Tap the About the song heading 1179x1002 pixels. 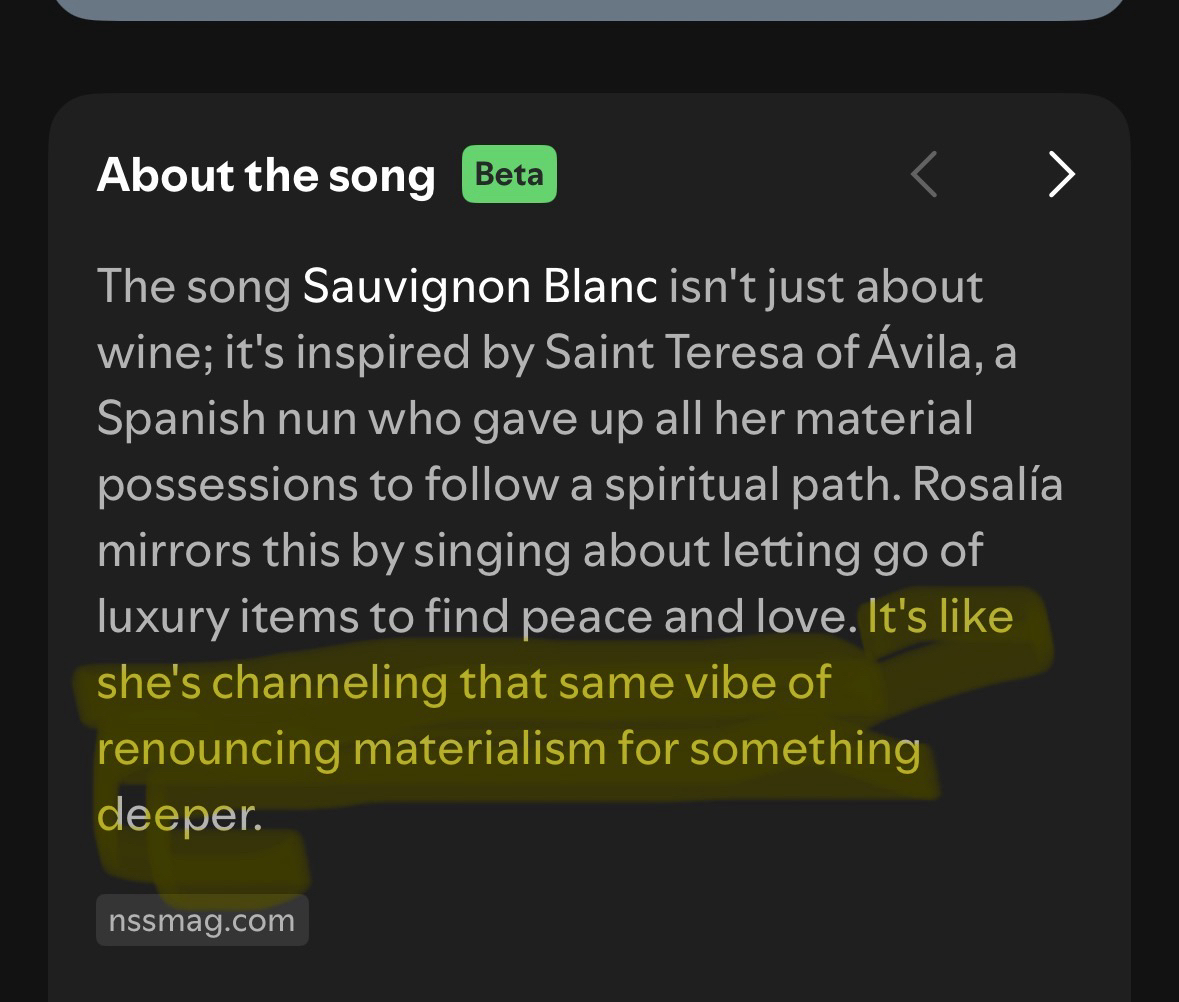(x=266, y=176)
